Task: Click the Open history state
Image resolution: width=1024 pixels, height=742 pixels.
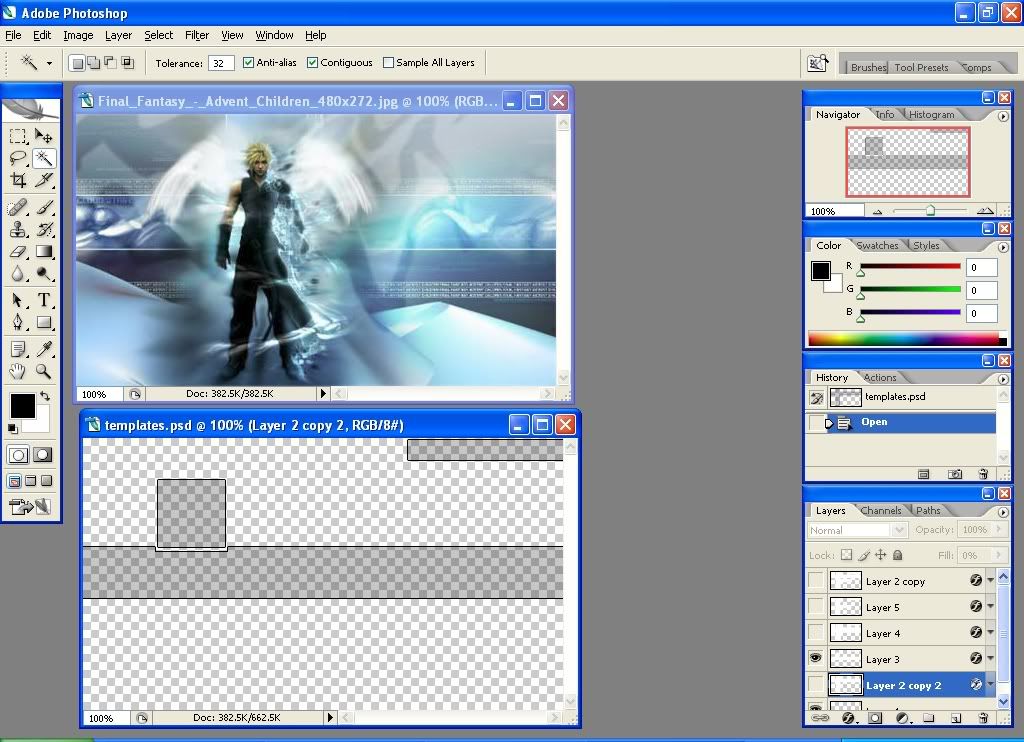Action: pyautogui.click(x=902, y=423)
